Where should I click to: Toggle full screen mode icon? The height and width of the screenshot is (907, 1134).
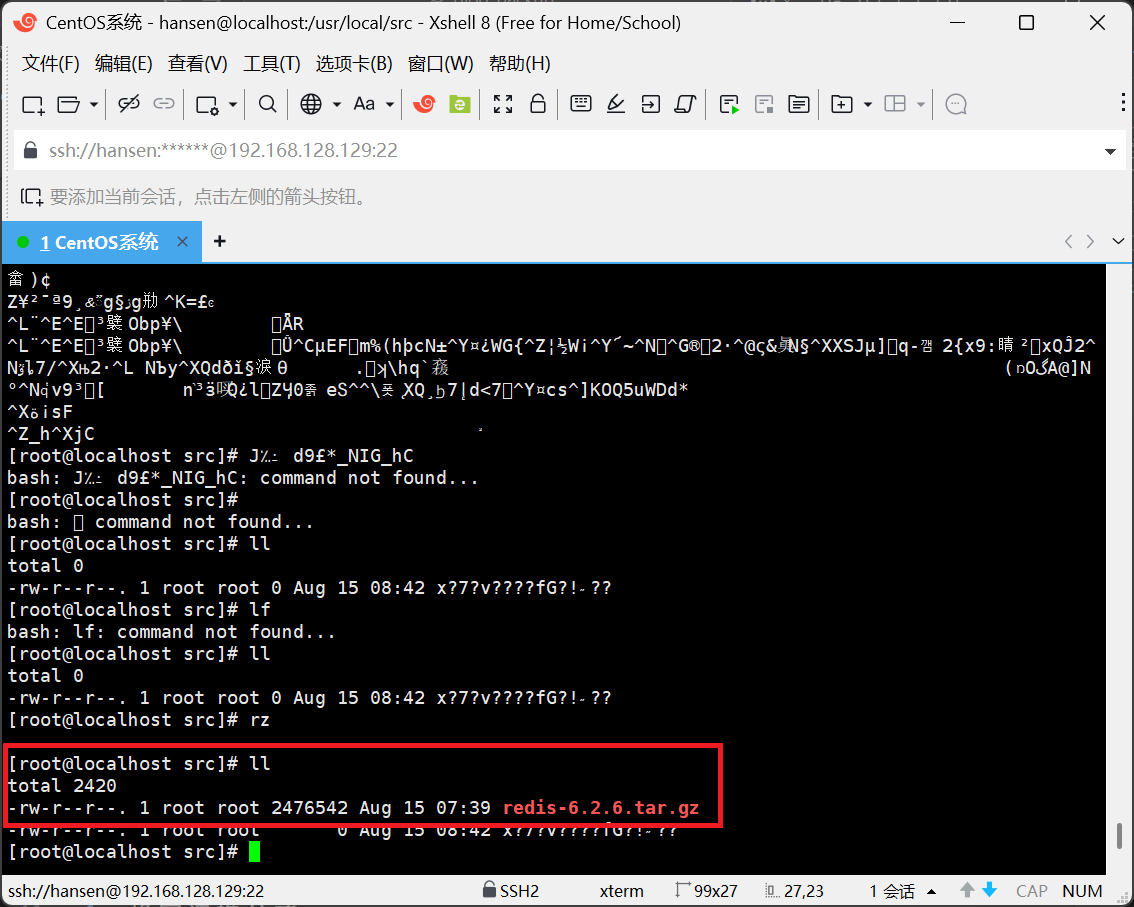point(503,104)
